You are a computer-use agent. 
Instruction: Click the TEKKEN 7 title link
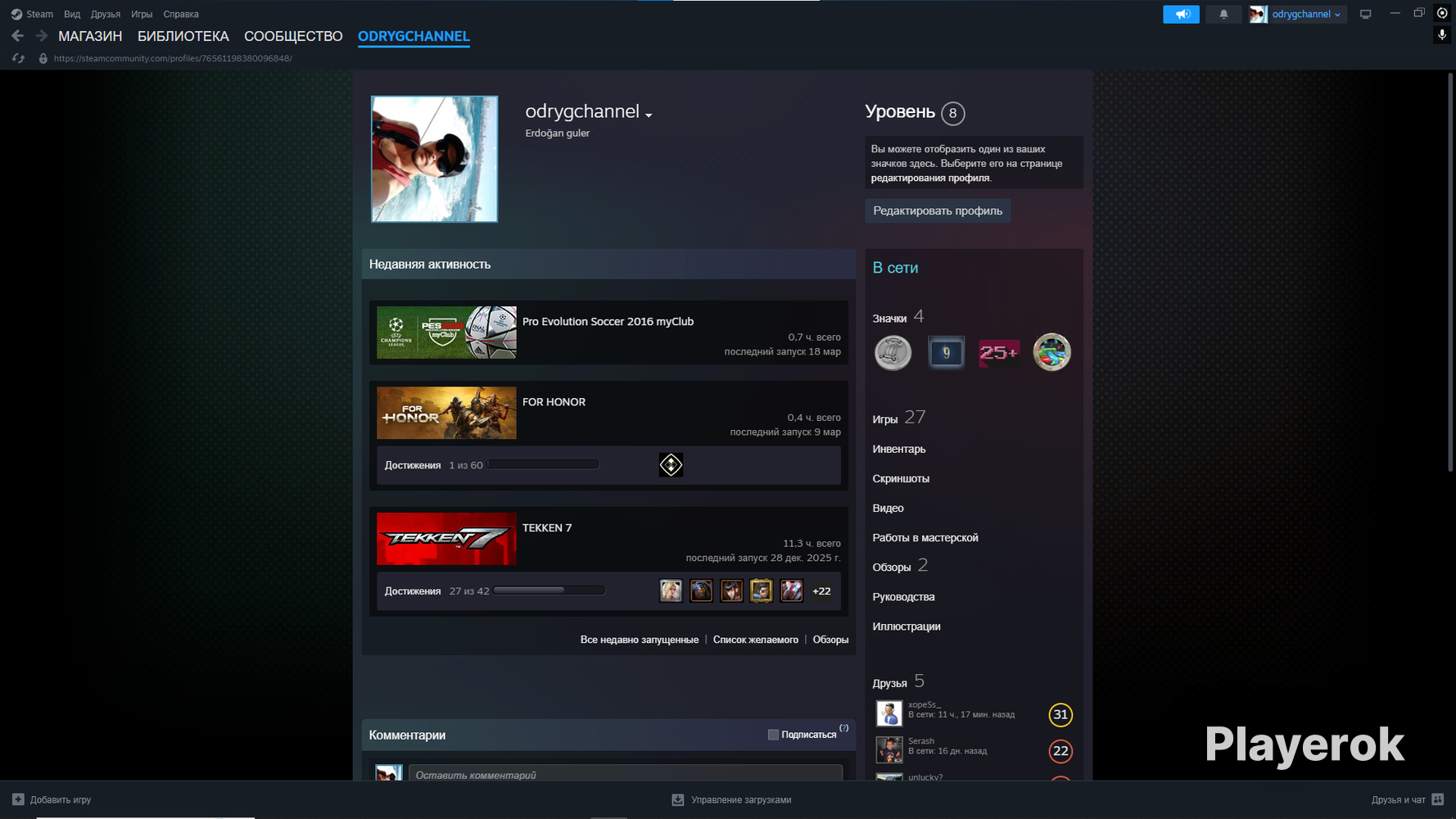coord(547,528)
